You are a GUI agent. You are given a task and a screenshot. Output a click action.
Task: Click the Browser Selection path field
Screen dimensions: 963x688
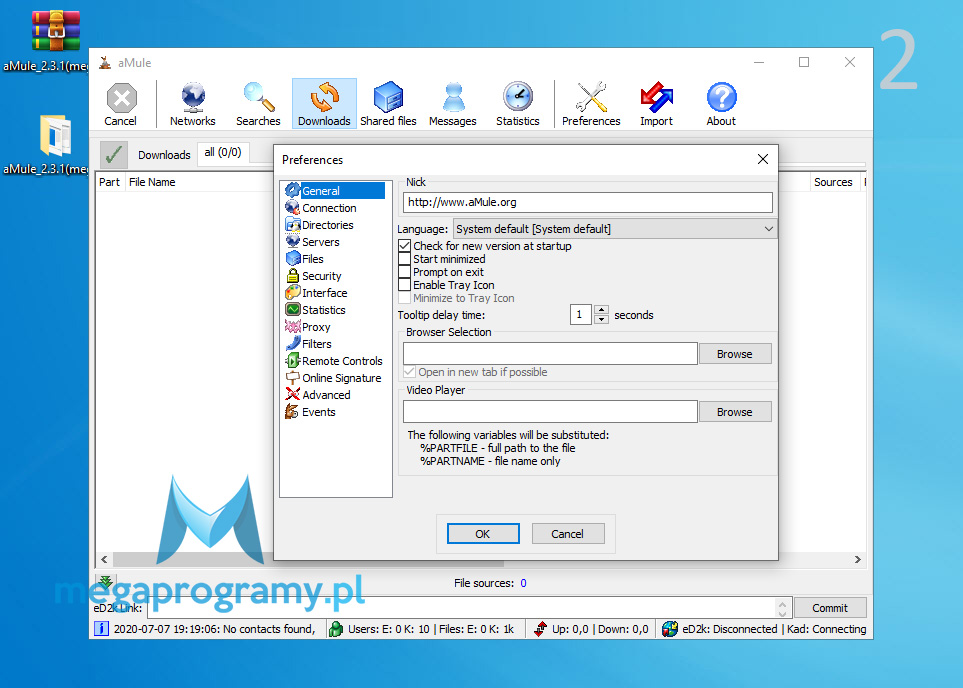point(550,354)
